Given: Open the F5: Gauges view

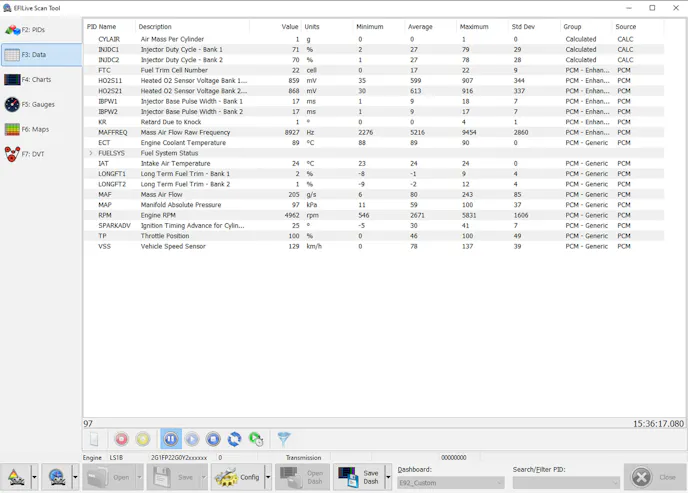Looking at the screenshot, I should point(40,104).
